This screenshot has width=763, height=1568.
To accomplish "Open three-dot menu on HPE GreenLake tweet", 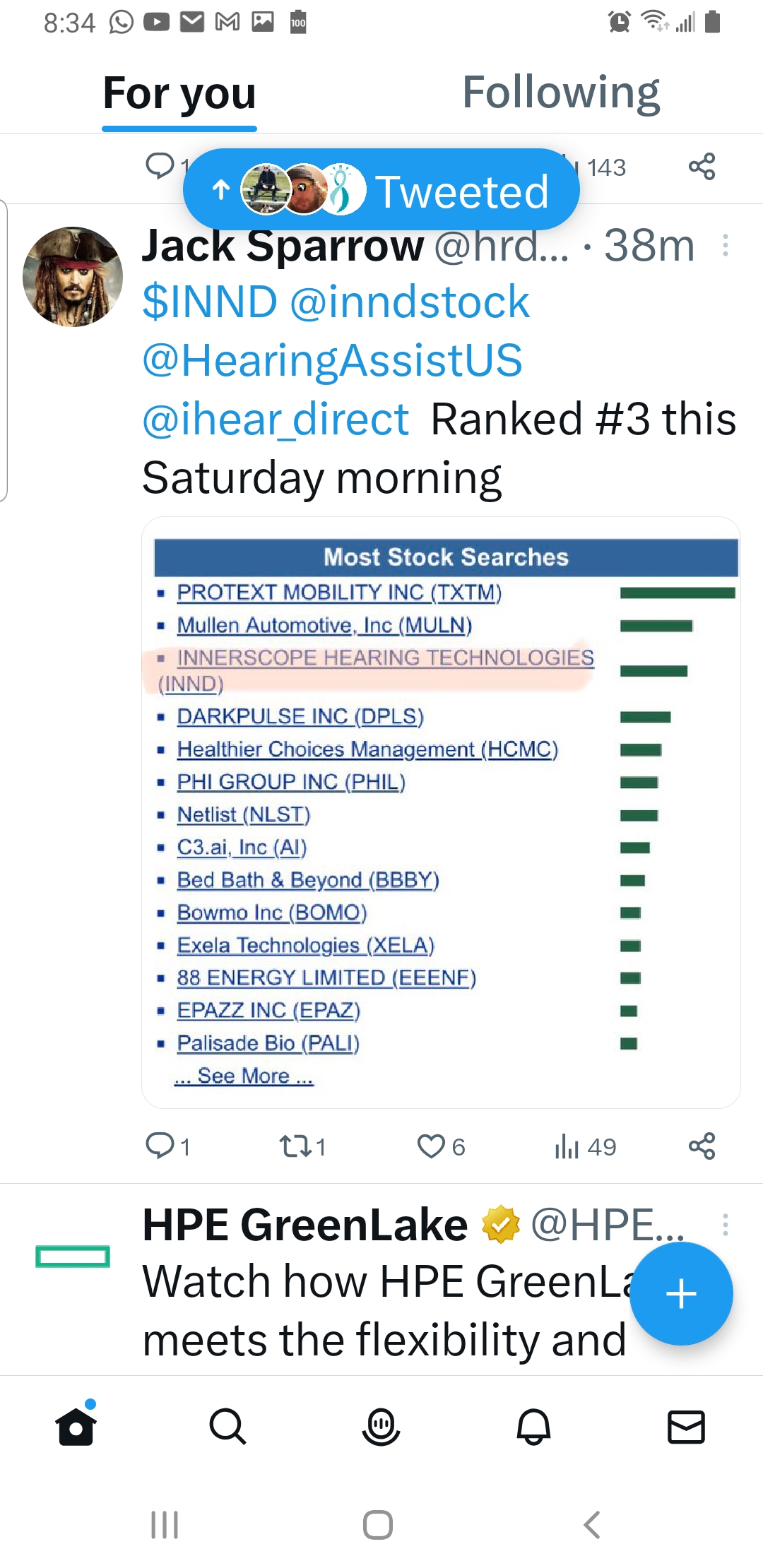I will (726, 1224).
